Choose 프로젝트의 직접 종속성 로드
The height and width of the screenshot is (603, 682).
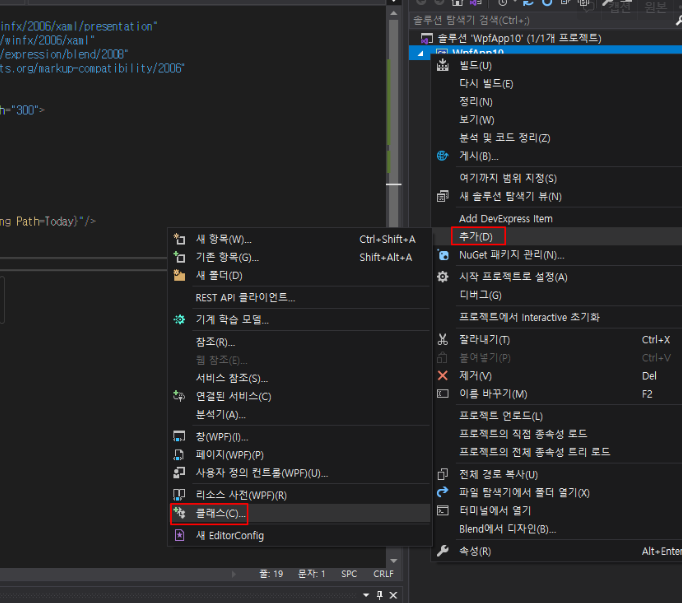coord(523,434)
